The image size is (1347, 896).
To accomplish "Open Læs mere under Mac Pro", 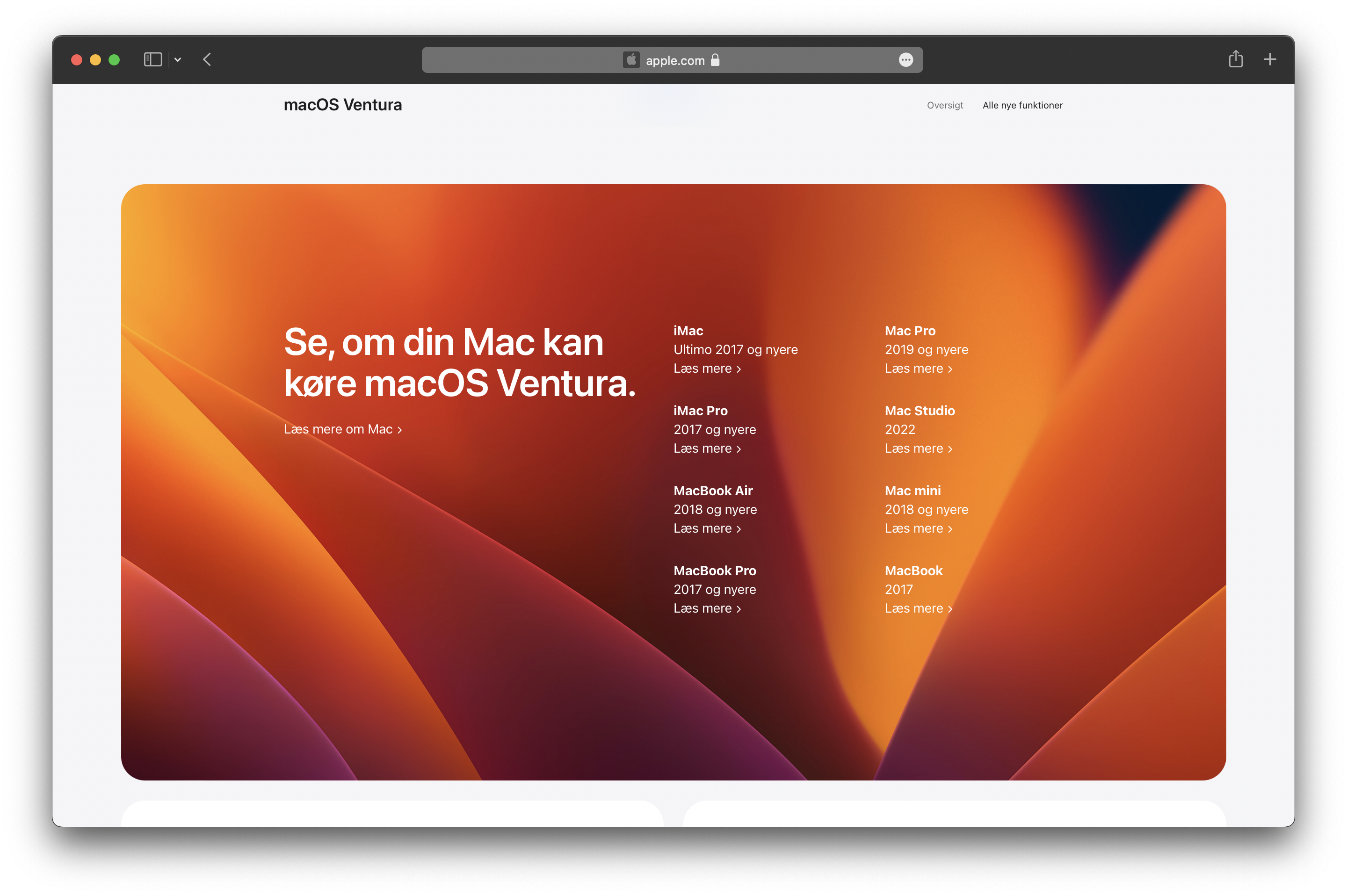I will tap(919, 369).
